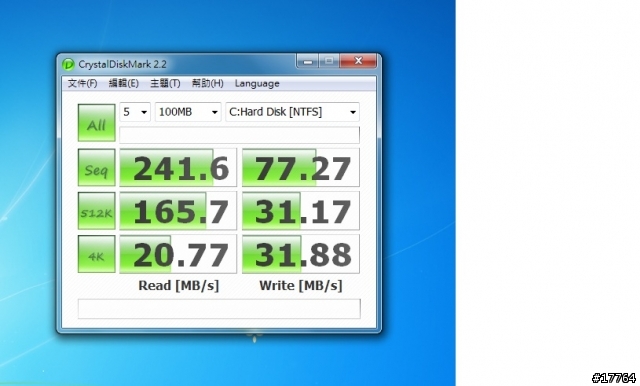Open the test count dropdown showing 5
The image size is (640, 386).
(x=135, y=112)
